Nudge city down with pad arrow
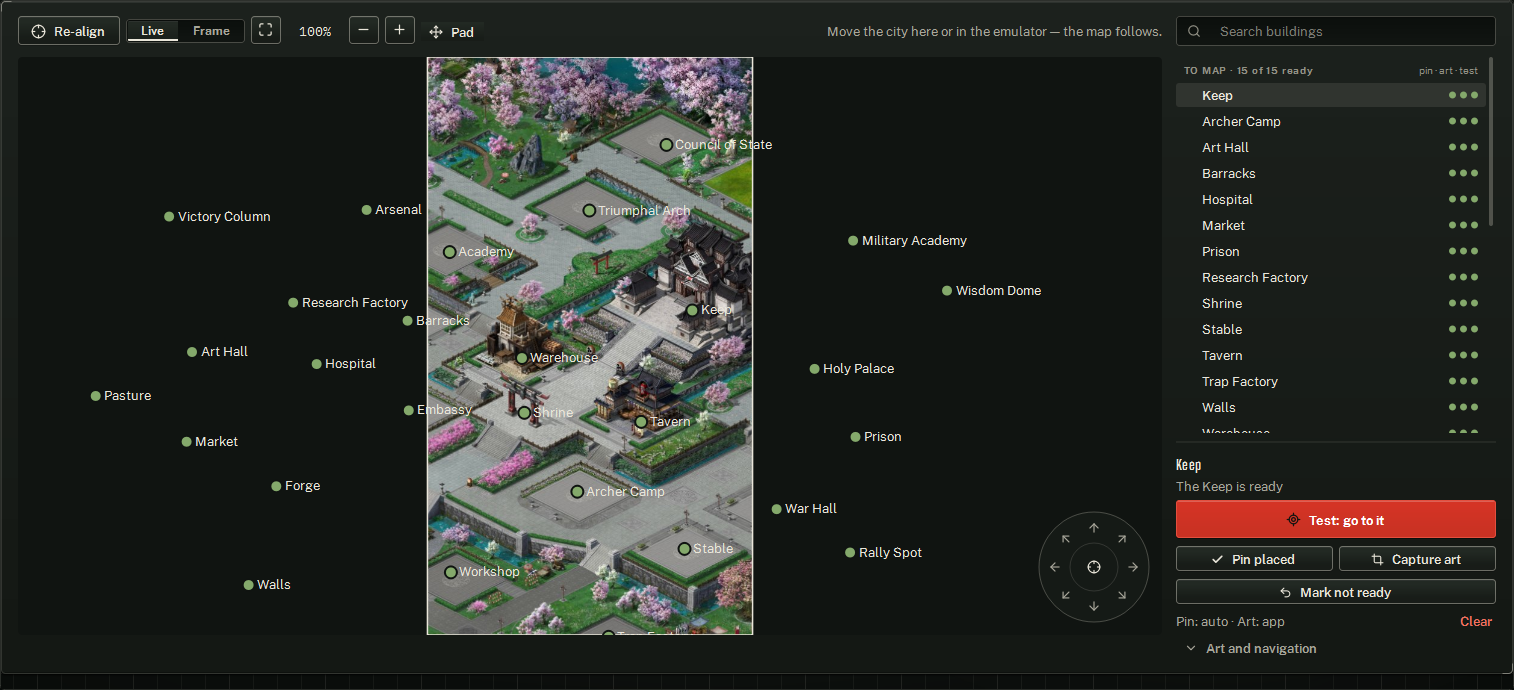Screen dimensions: 1514x690 (1094, 606)
